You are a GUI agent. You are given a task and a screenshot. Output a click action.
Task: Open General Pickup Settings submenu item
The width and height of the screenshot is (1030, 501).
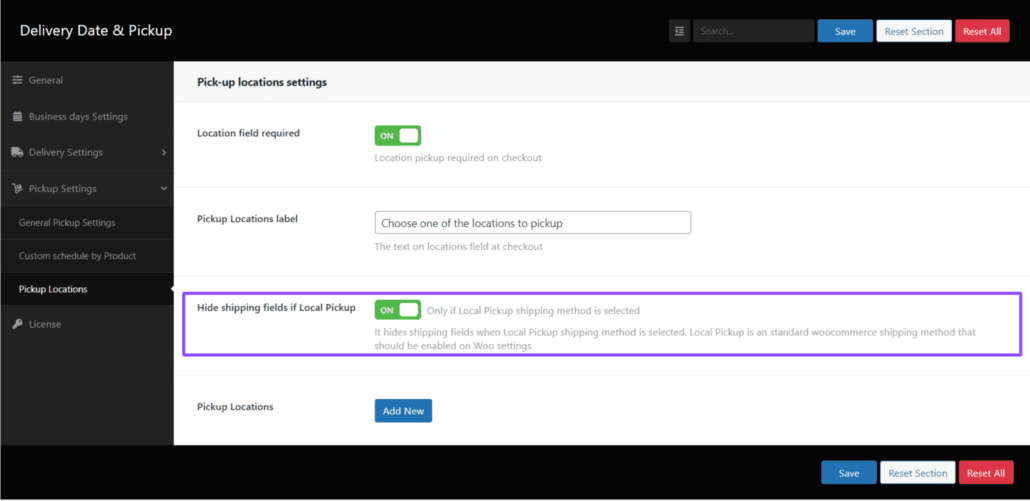click(x=67, y=223)
